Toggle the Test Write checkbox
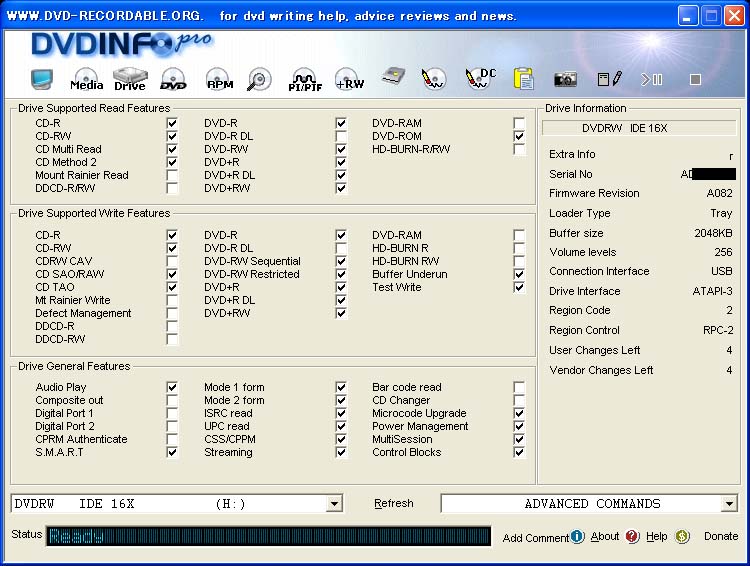The image size is (750, 566). (518, 287)
